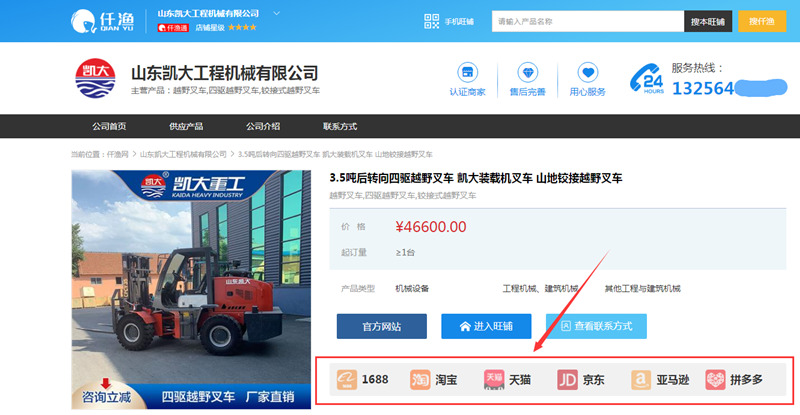Click the 服务热线 phone number
The width and height of the screenshot is (800, 415).
click(x=730, y=88)
